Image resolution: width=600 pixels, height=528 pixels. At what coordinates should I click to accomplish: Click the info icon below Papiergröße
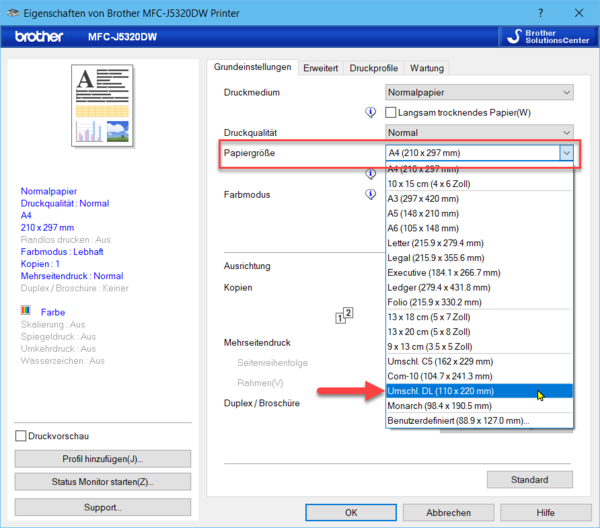370,173
